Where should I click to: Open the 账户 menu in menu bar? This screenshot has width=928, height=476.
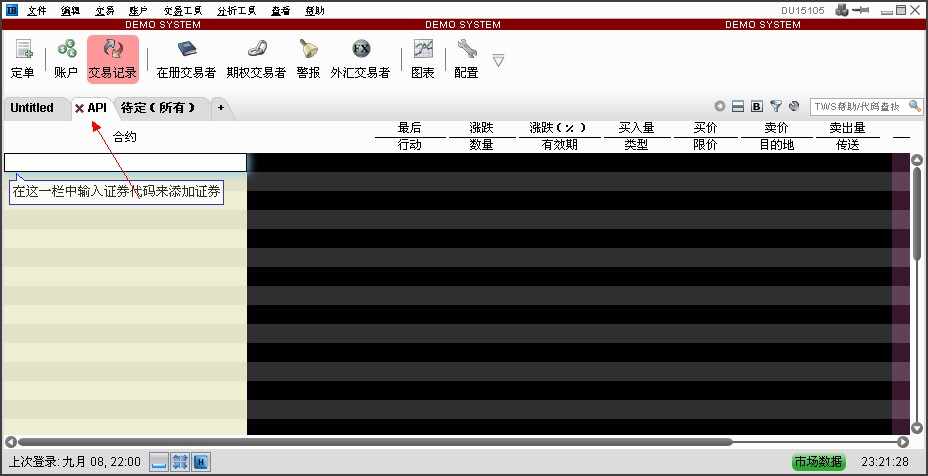(x=138, y=11)
